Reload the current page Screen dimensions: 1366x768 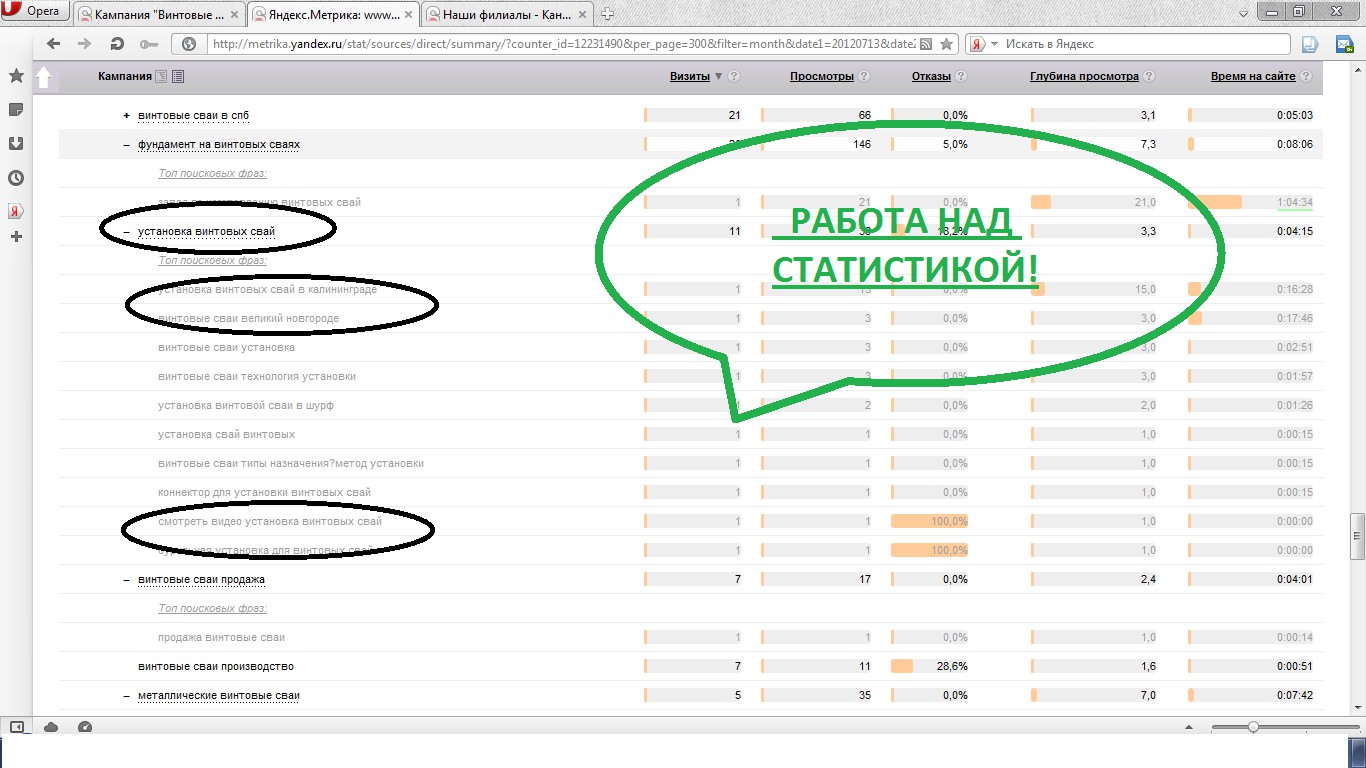pos(117,44)
